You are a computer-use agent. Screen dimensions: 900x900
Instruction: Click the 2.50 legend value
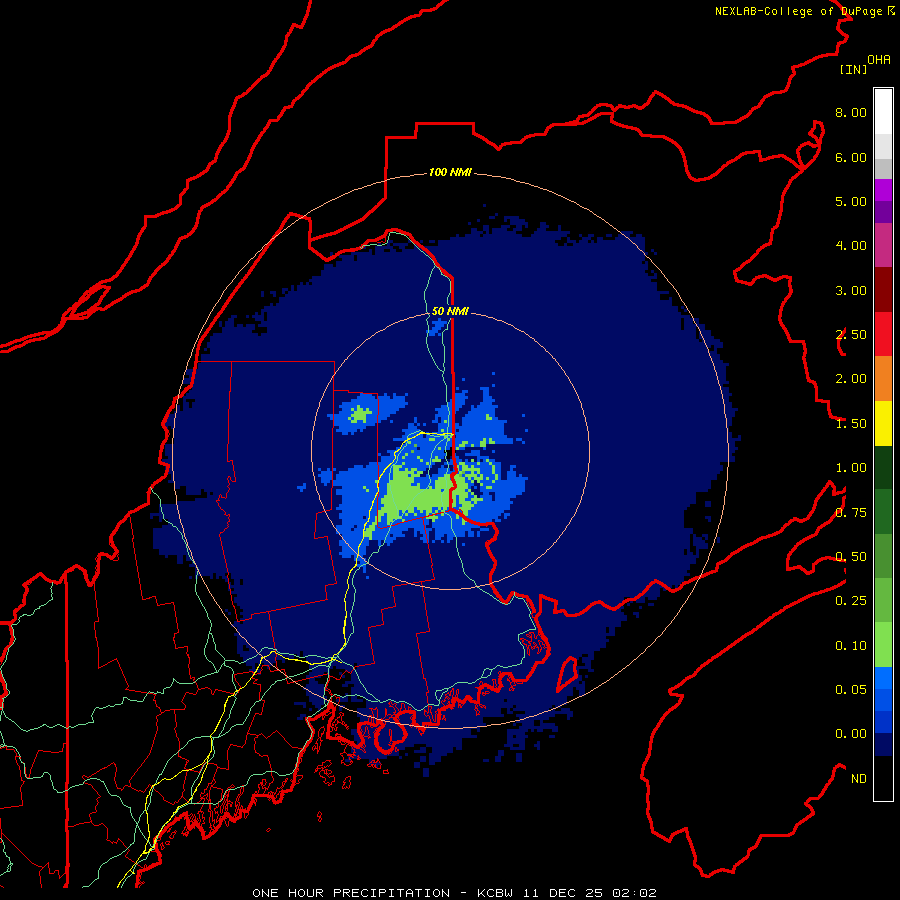(851, 335)
